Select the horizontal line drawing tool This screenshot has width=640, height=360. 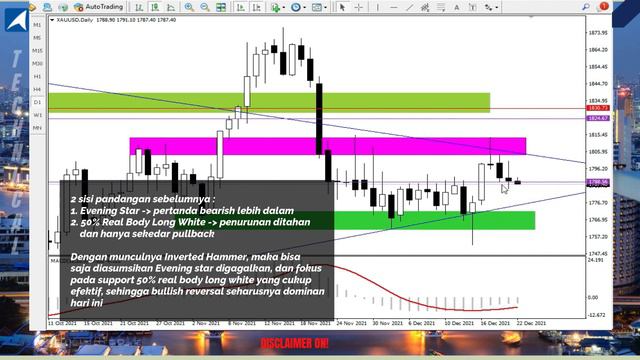pyautogui.click(x=393, y=7)
